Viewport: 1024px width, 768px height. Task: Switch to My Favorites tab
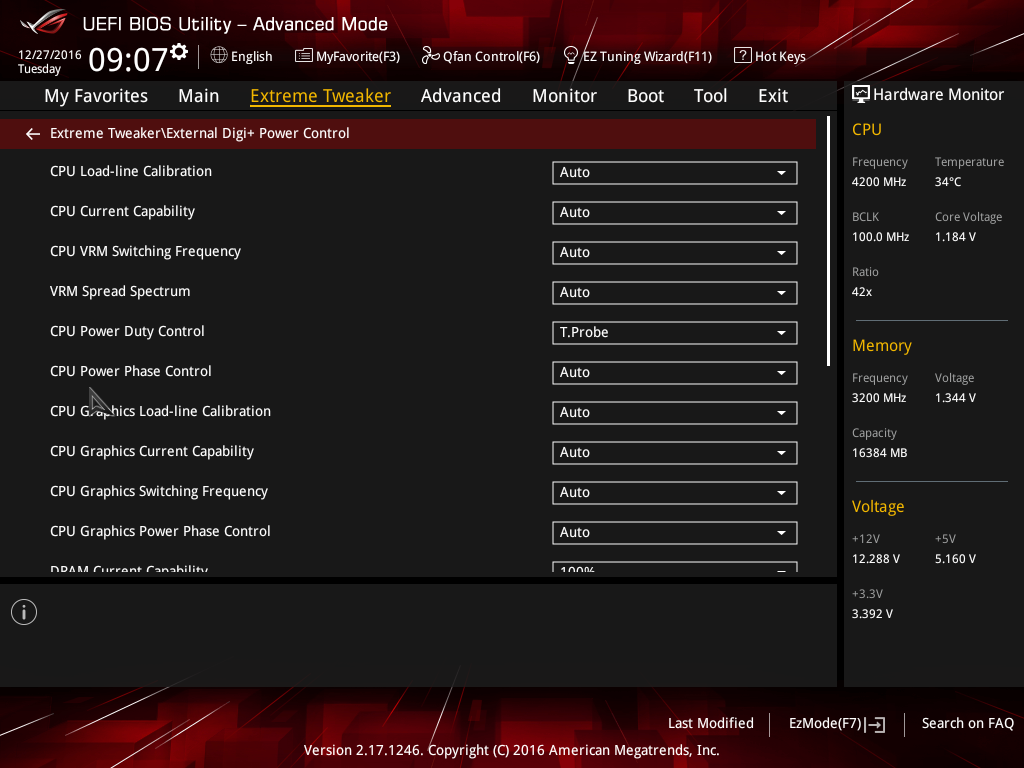click(96, 96)
